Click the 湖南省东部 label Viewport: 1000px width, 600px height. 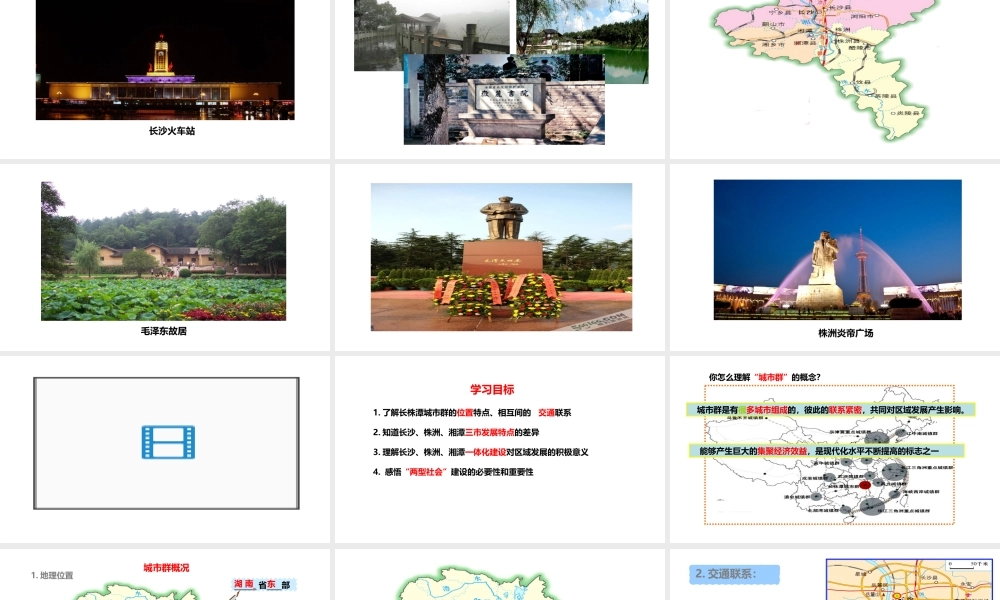coord(264,584)
